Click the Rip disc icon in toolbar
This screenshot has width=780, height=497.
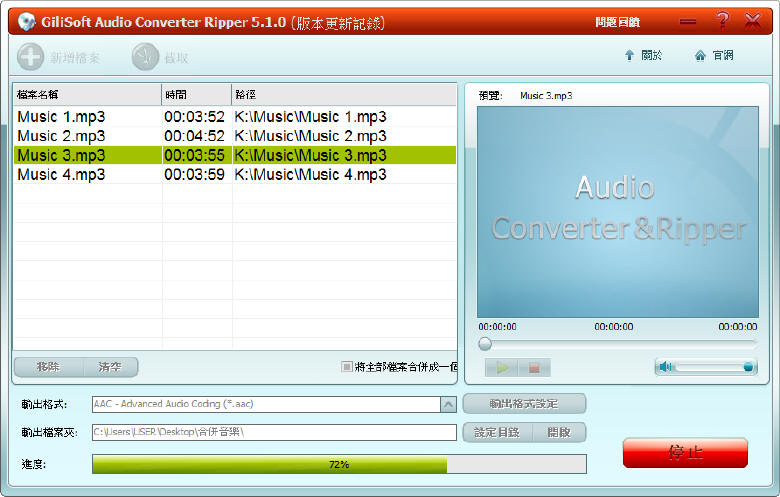pyautogui.click(x=145, y=57)
